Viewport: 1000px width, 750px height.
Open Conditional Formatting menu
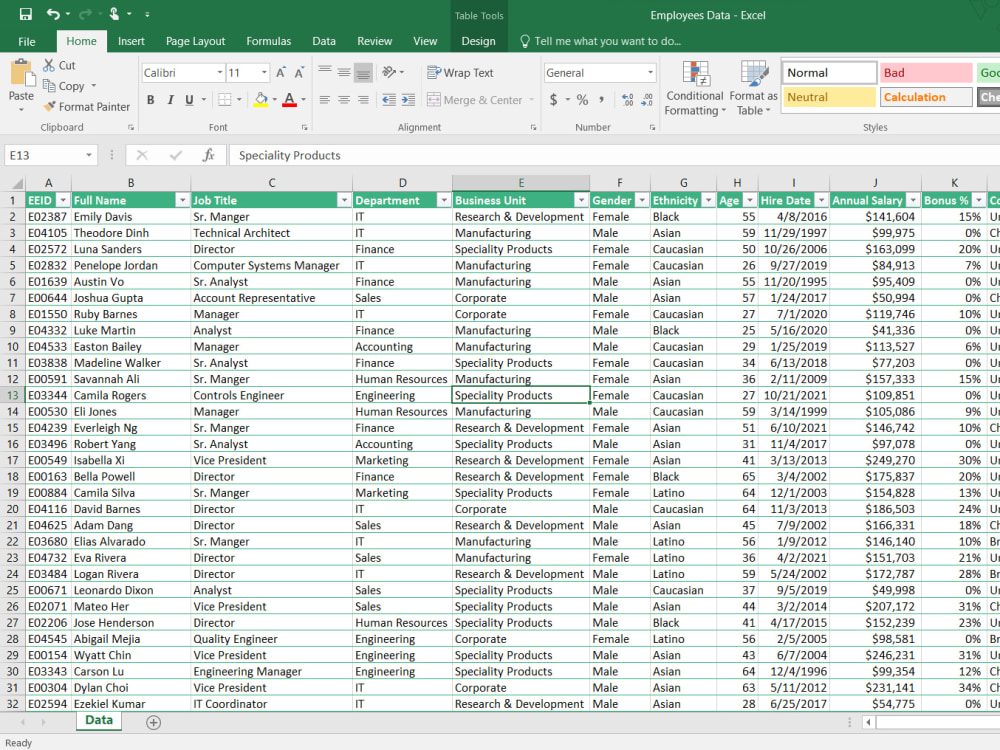[695, 88]
